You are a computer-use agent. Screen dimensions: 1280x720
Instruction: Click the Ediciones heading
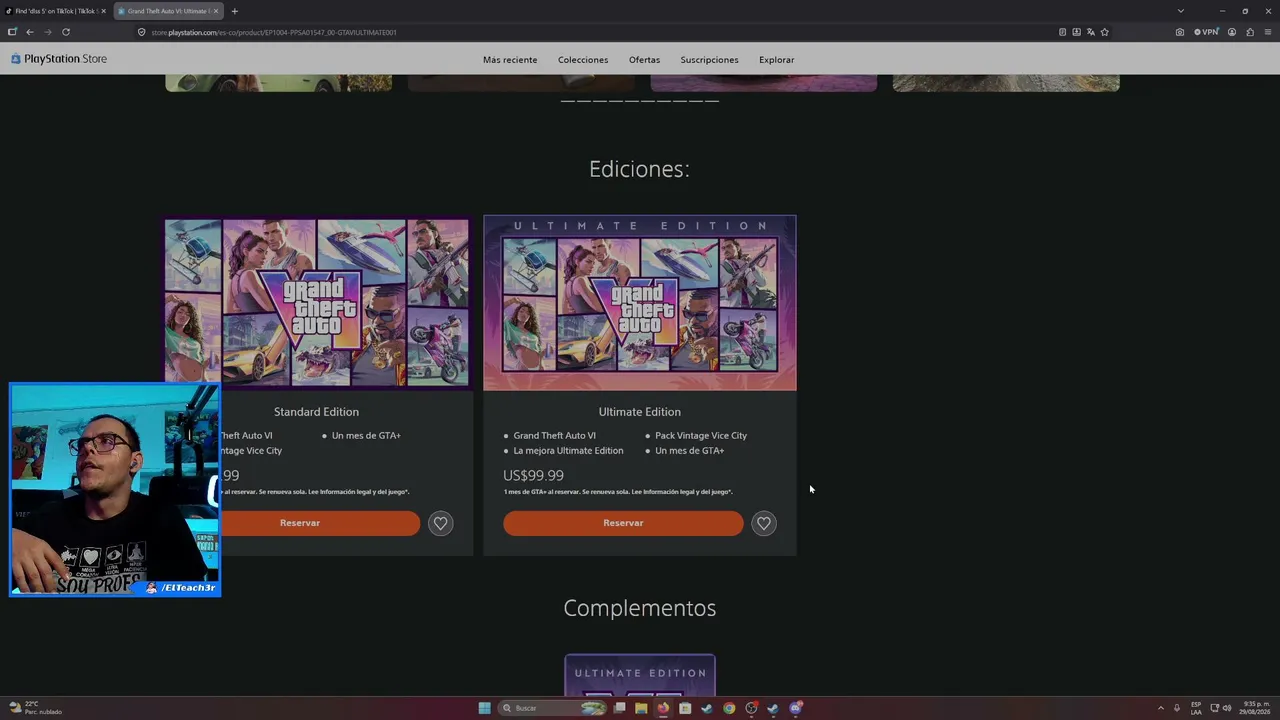[639, 169]
